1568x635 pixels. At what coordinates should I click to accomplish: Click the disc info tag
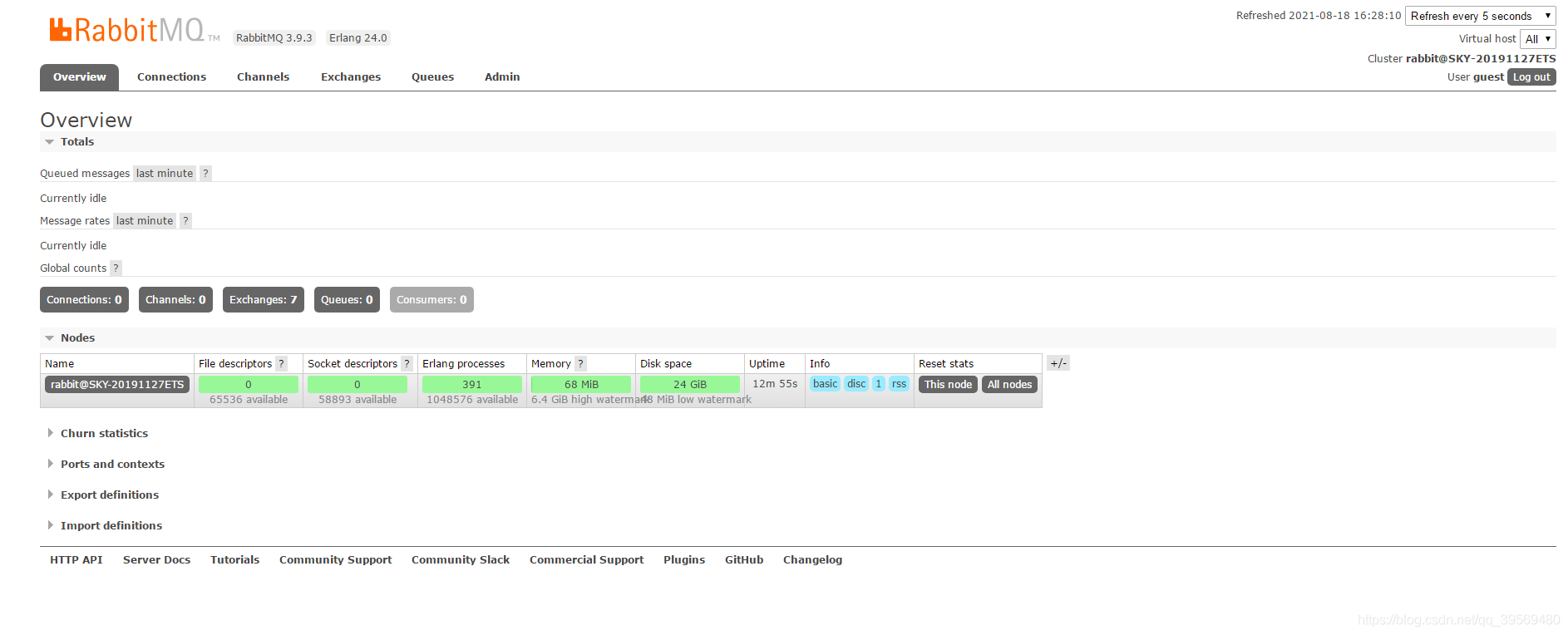click(856, 384)
